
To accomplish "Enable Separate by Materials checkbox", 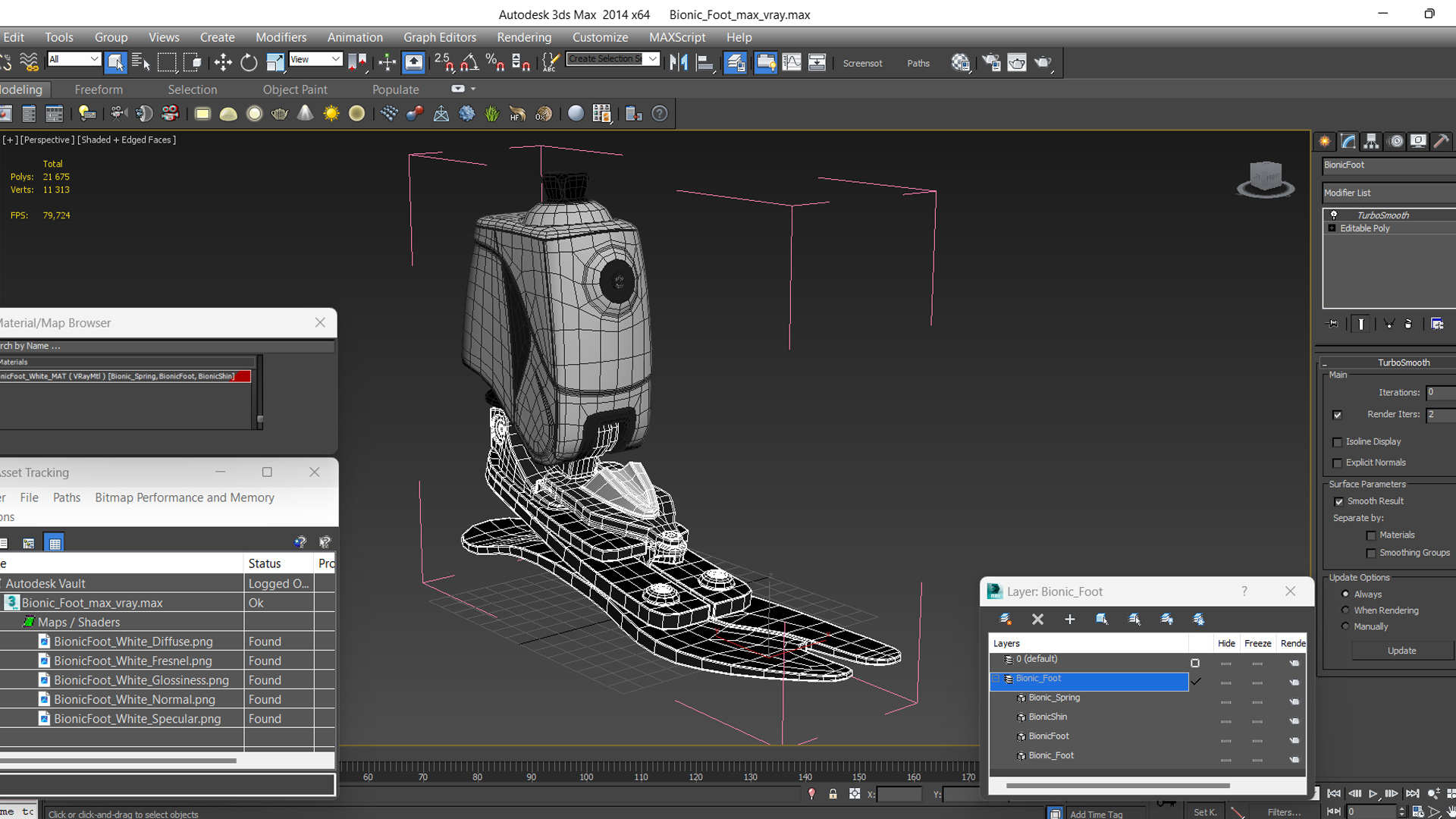I will 1371,536.
